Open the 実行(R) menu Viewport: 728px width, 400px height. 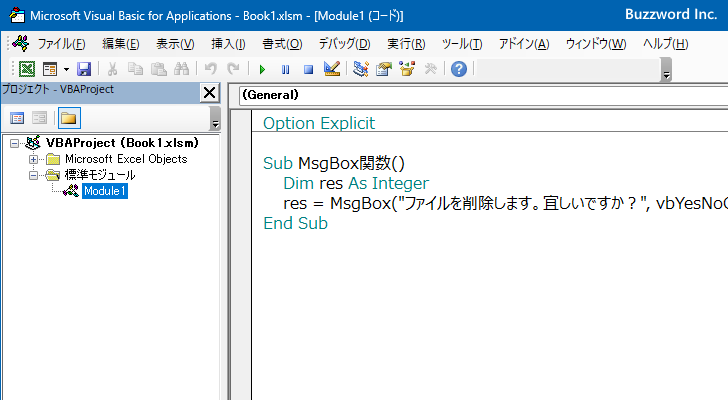point(406,44)
